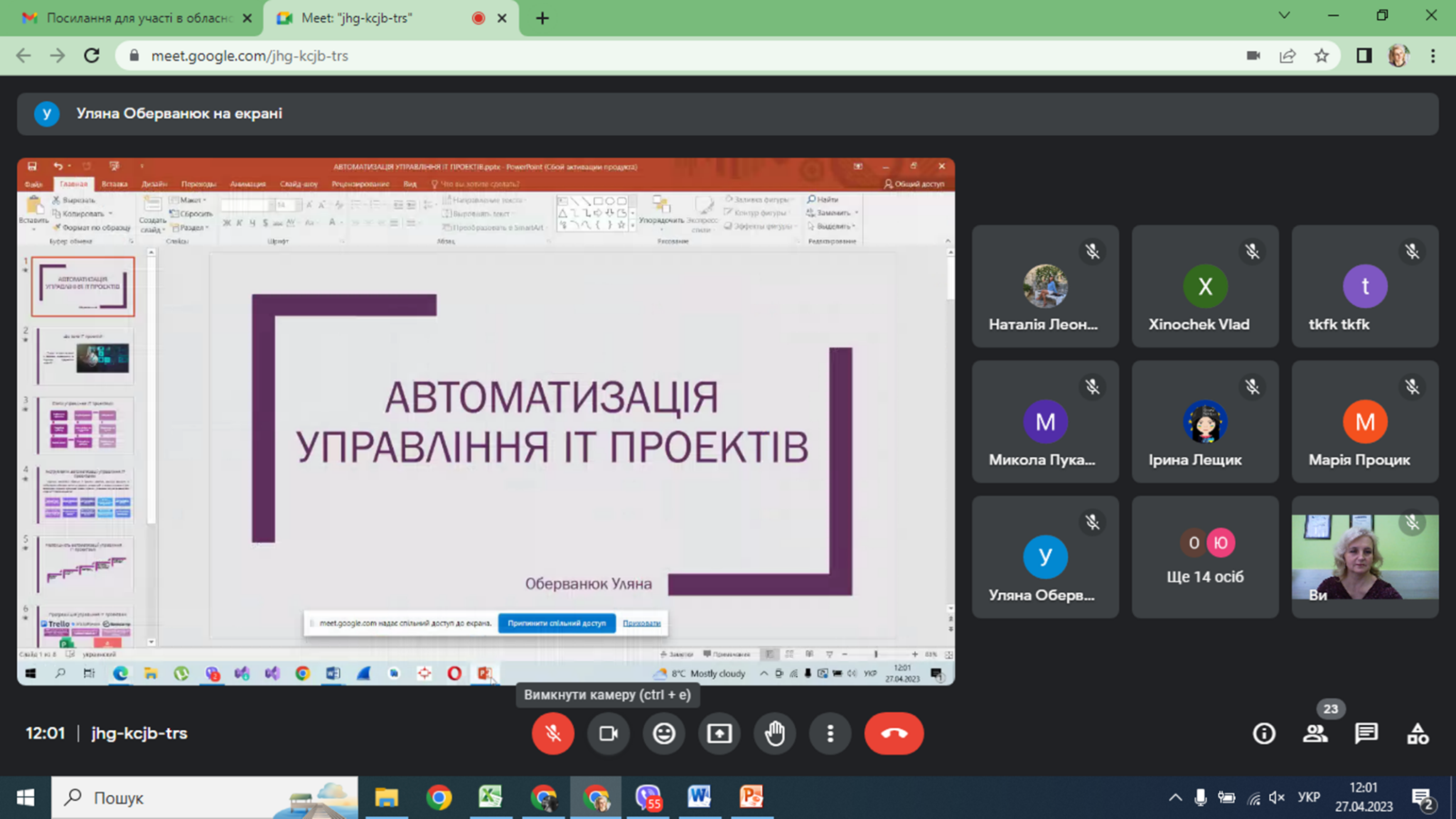1456x819 pixels.
Task: Open more options three-dot menu in Meet
Action: [830, 733]
